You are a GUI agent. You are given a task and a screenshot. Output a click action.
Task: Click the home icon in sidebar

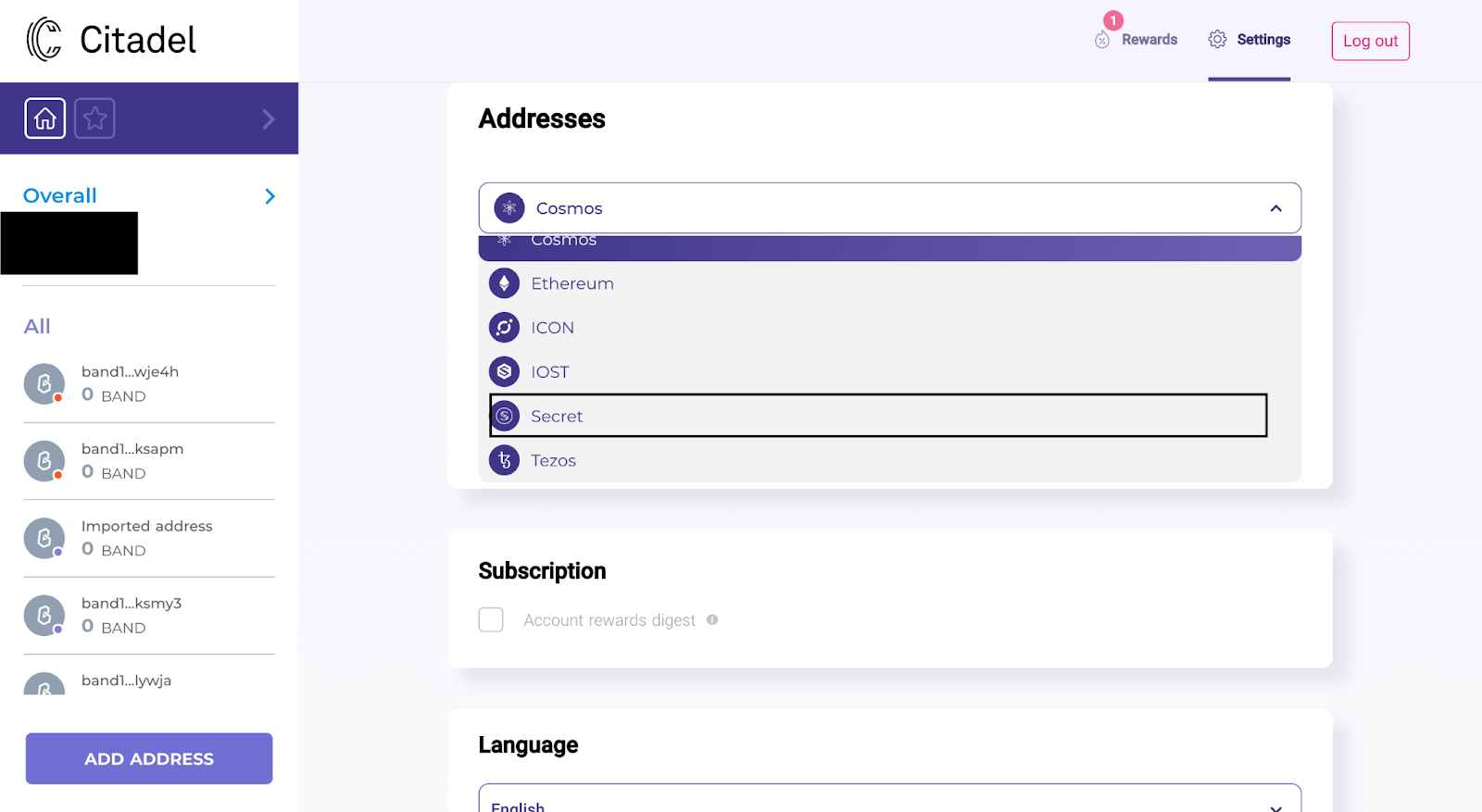(44, 119)
